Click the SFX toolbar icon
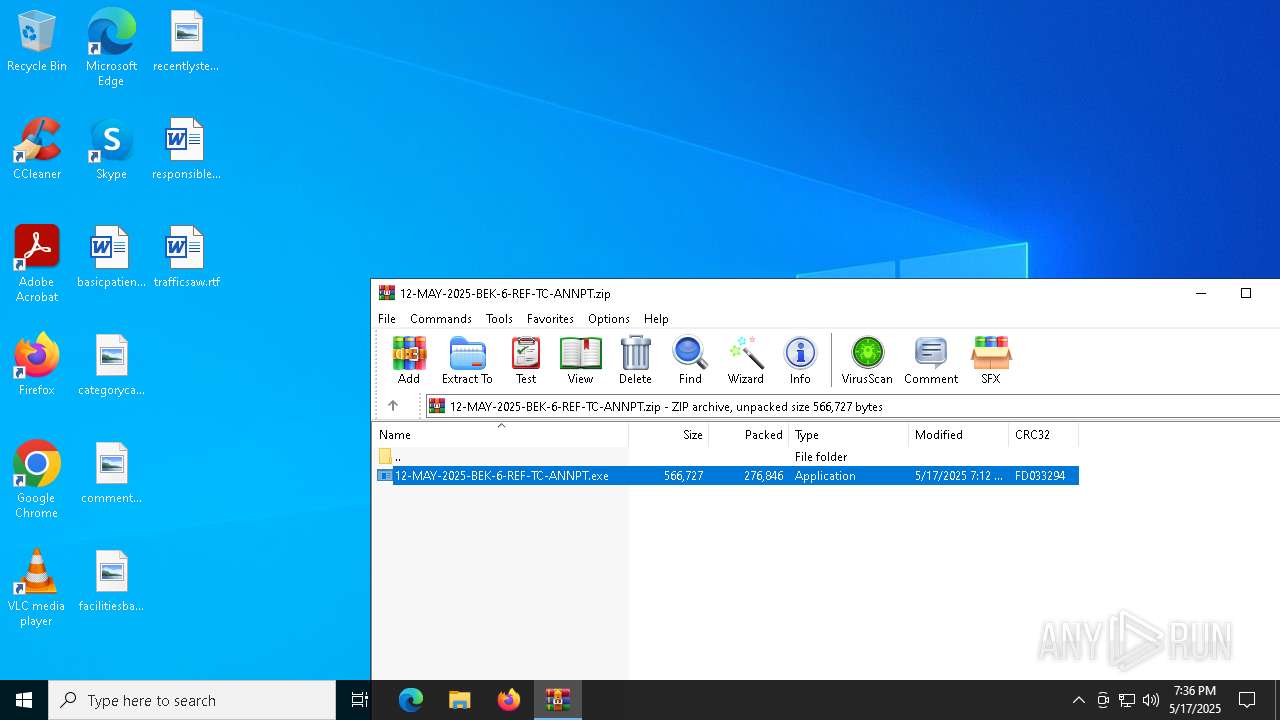1280x720 pixels. click(x=991, y=360)
